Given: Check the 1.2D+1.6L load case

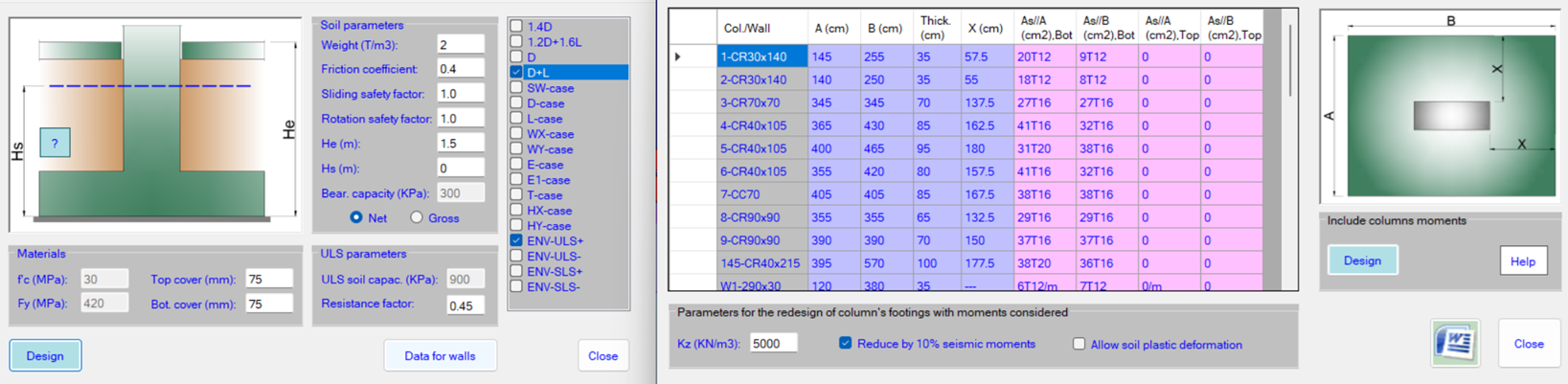Looking at the screenshot, I should tap(516, 42).
